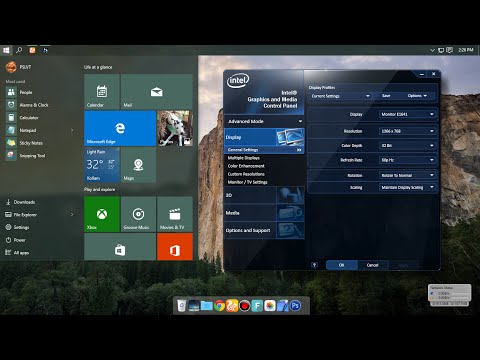Open the Options dropdown in Display Profiles

[x=417, y=96]
